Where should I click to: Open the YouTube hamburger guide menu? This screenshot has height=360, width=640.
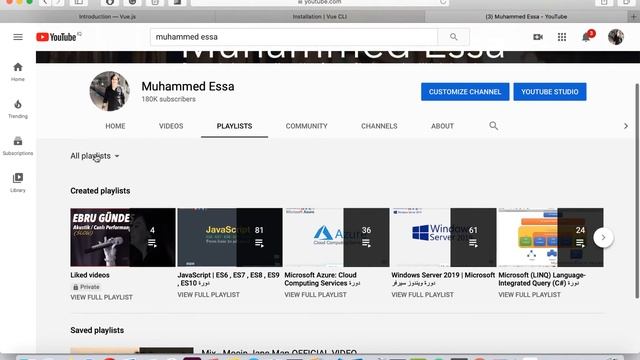tap(18, 37)
